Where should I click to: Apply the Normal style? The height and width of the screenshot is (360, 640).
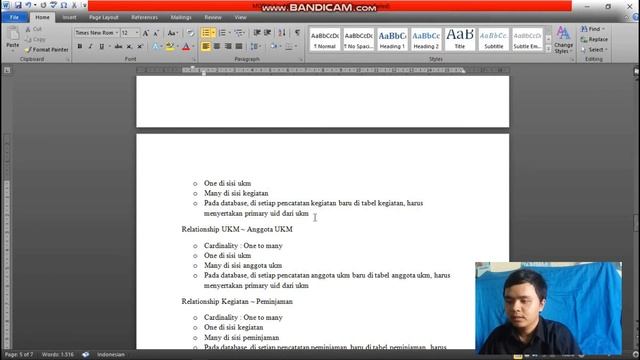coord(324,39)
